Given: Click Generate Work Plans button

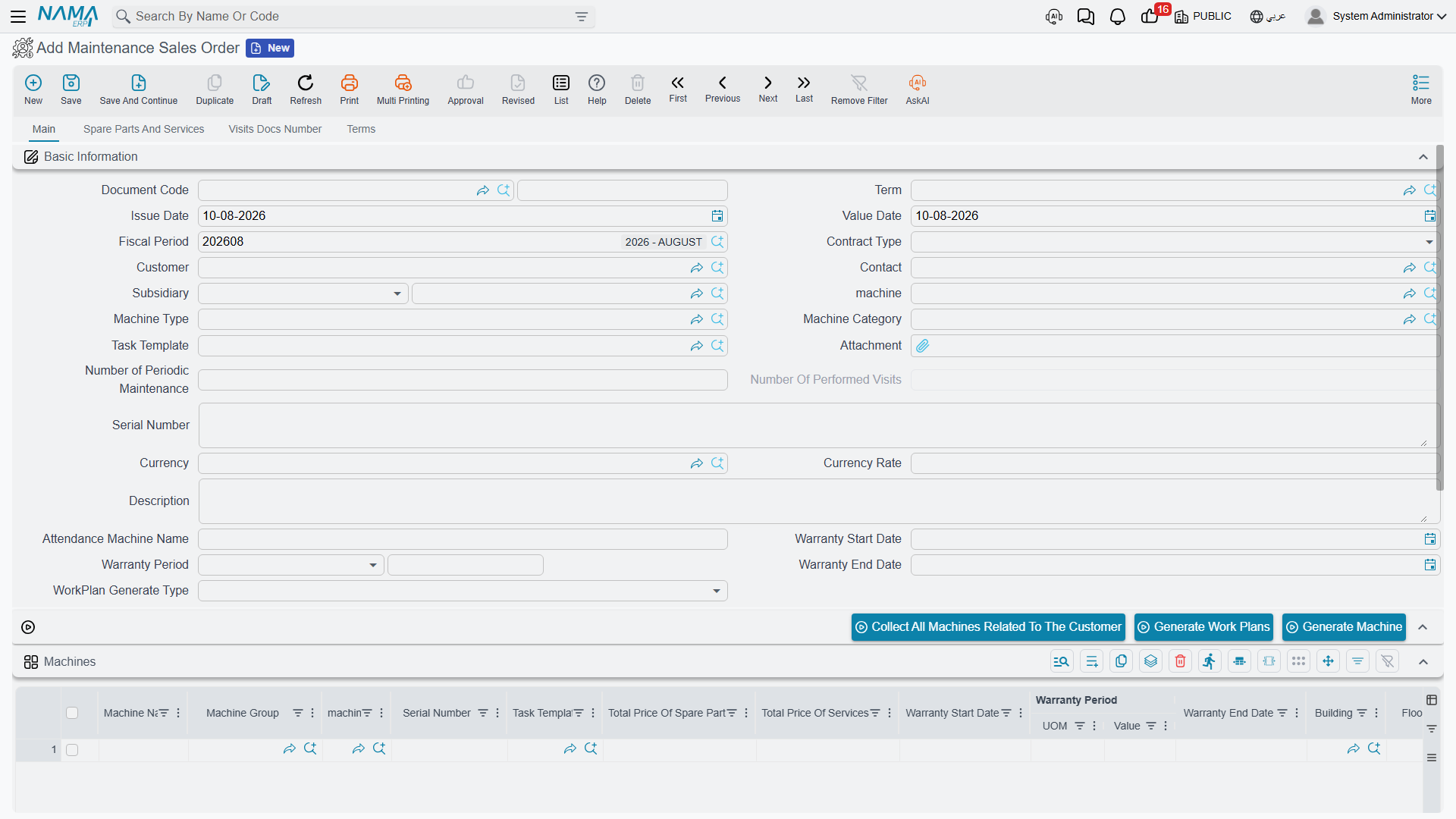Looking at the screenshot, I should pos(1203,627).
